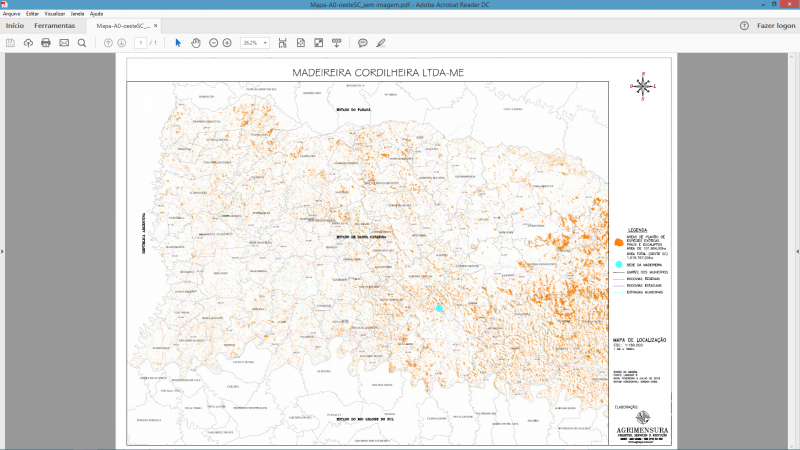This screenshot has height=450, width=800.
Task: Go to next page arrow
Action: click(x=121, y=43)
